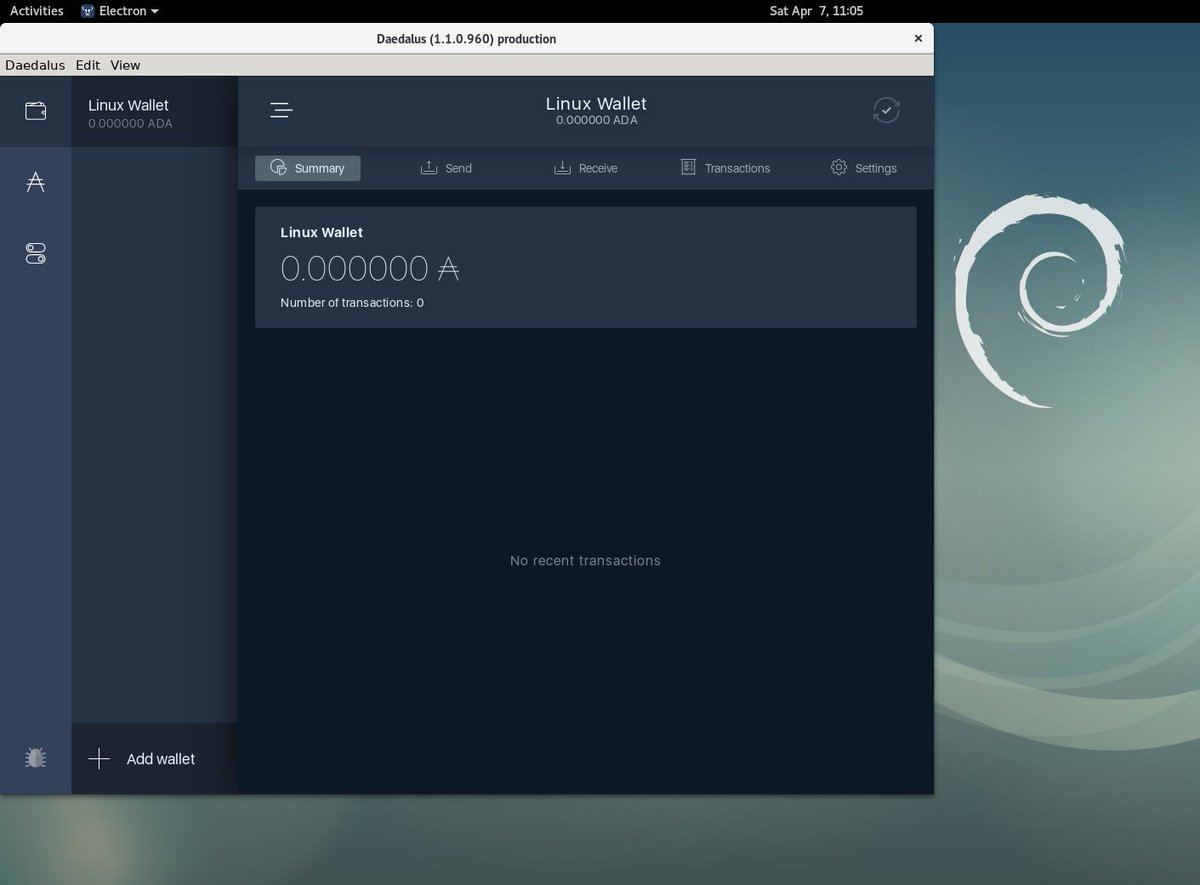Expand the Electron dropdown in the top bar
The image size is (1200, 885).
coord(120,11)
